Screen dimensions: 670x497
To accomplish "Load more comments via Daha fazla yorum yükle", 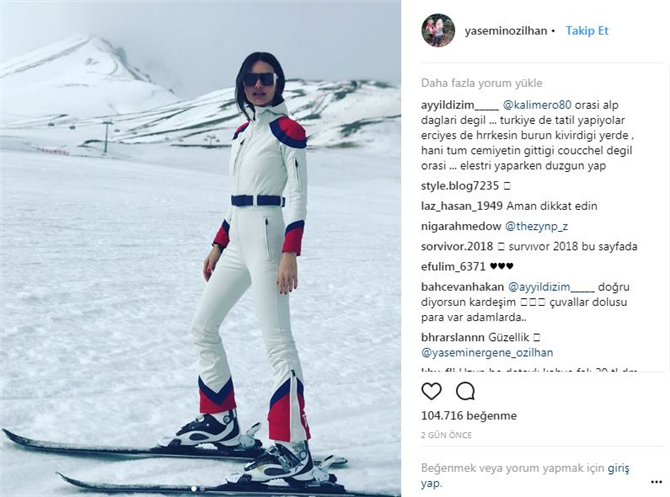I will [482, 83].
